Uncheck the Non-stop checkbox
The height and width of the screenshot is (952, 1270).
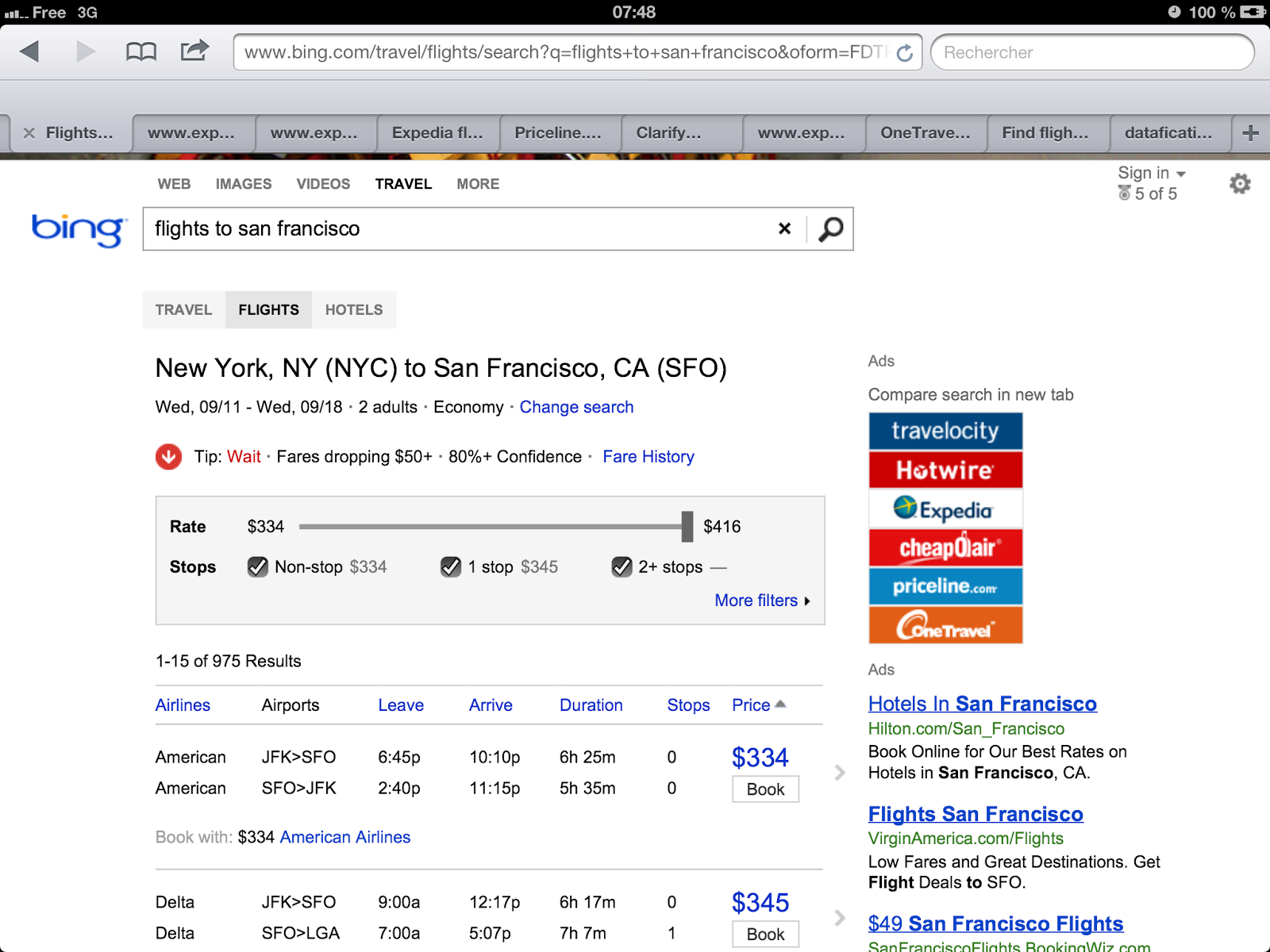[257, 566]
